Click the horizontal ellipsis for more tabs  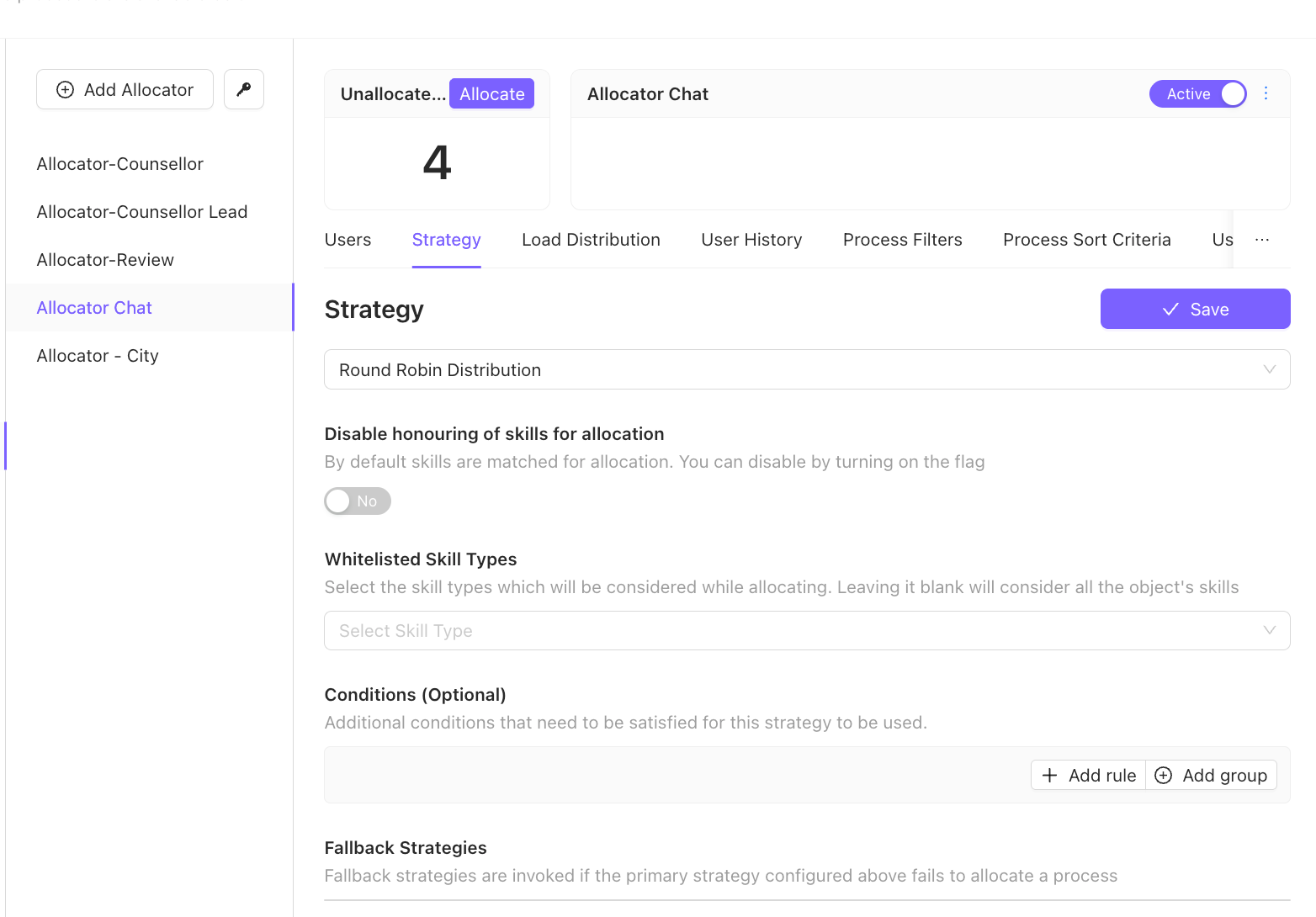click(1261, 240)
